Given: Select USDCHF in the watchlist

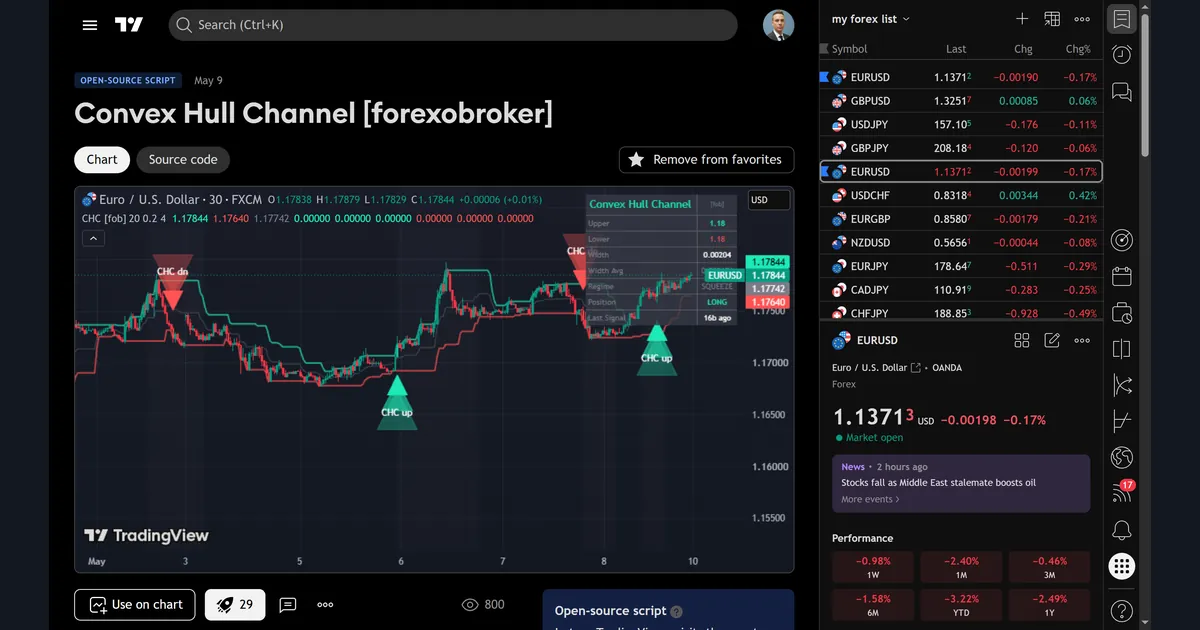Looking at the screenshot, I should pos(961,195).
